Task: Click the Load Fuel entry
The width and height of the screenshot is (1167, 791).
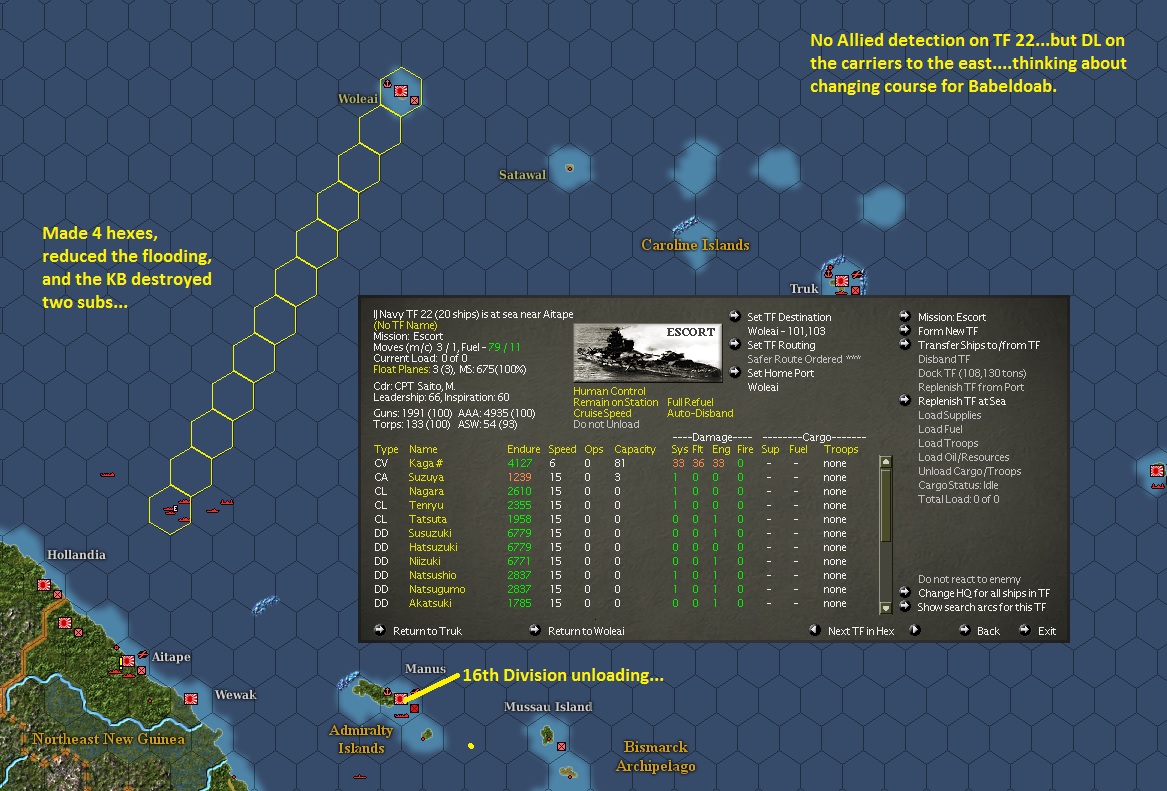Action: (x=940, y=429)
